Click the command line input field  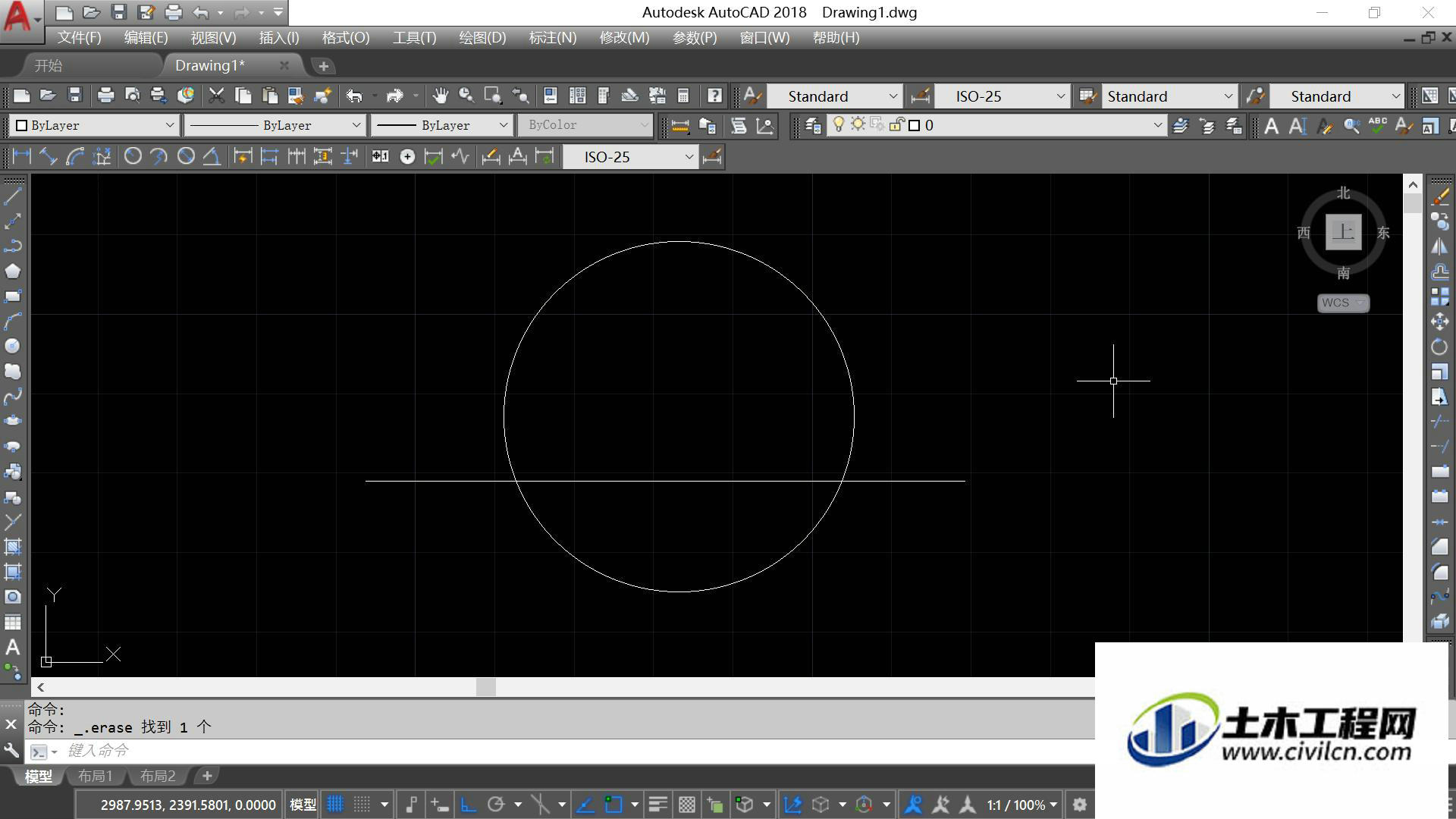[x=576, y=751]
